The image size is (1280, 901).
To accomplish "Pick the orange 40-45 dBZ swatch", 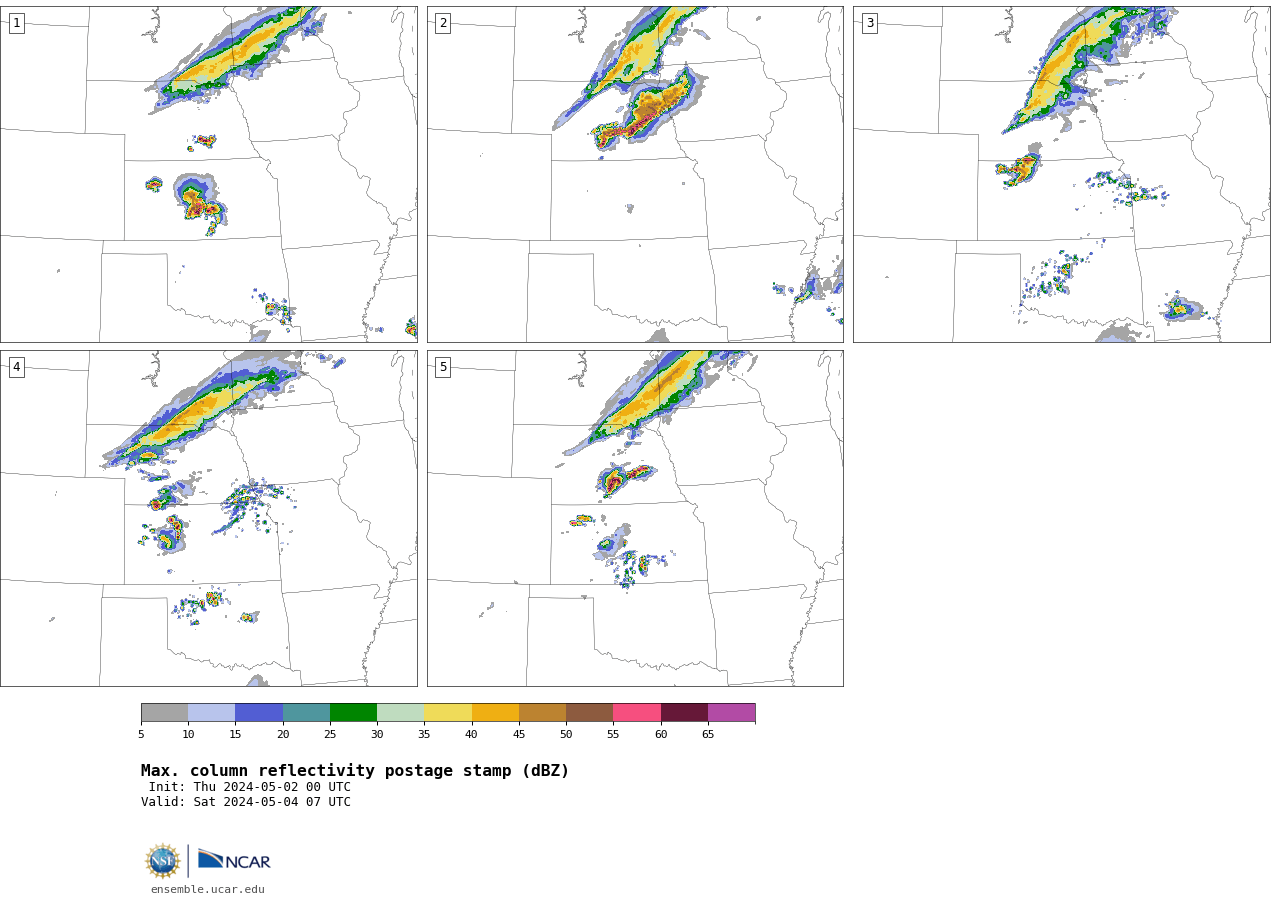I will 495,713.
